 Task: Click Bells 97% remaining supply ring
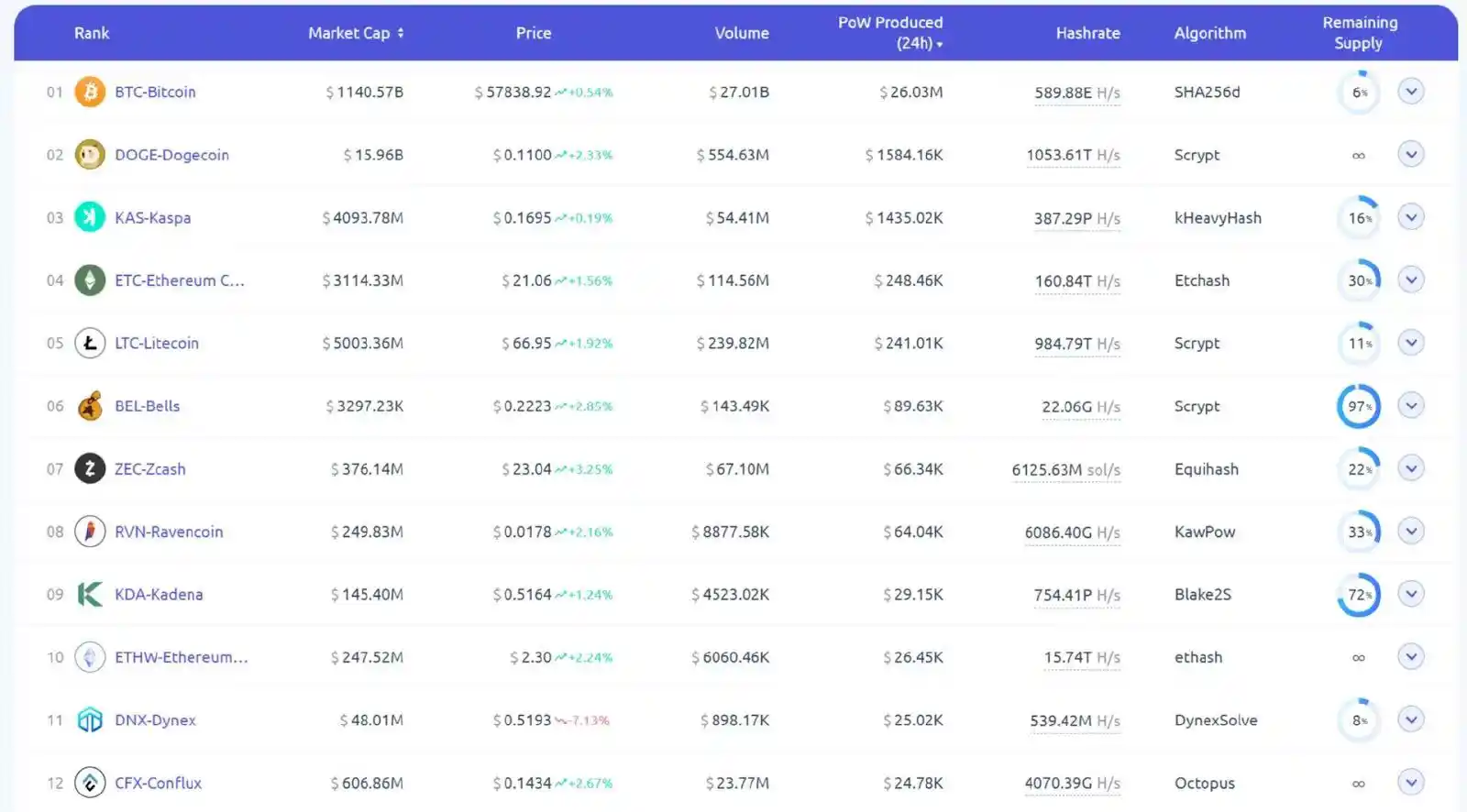pyautogui.click(x=1358, y=406)
